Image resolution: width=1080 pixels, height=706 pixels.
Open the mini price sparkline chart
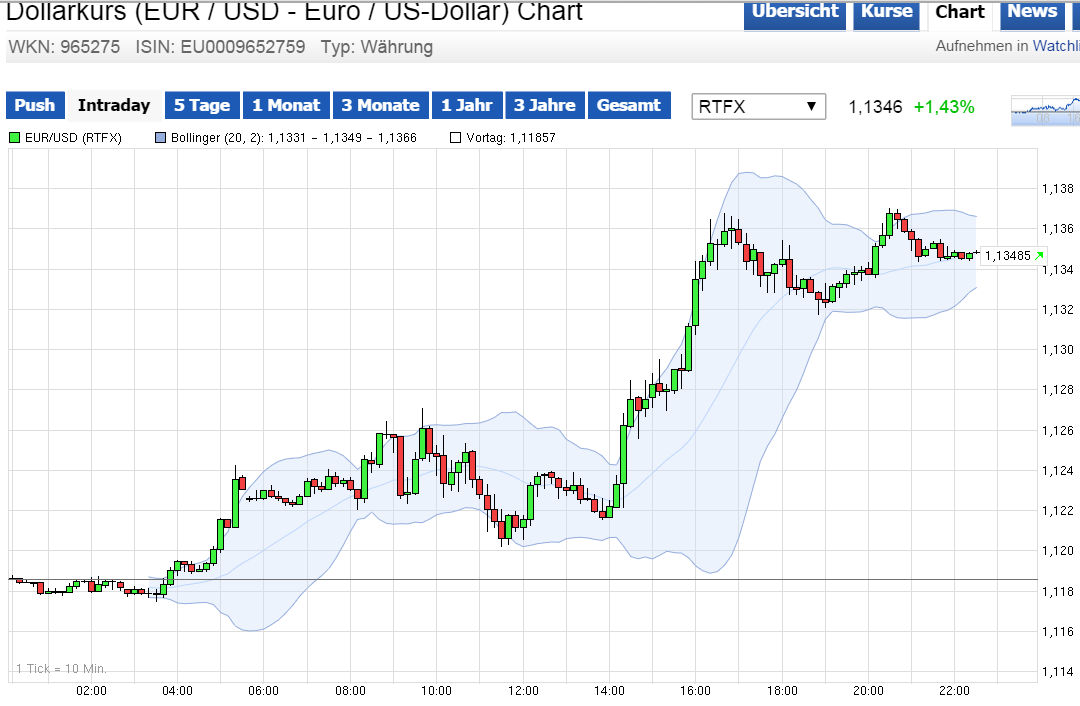[1048, 110]
